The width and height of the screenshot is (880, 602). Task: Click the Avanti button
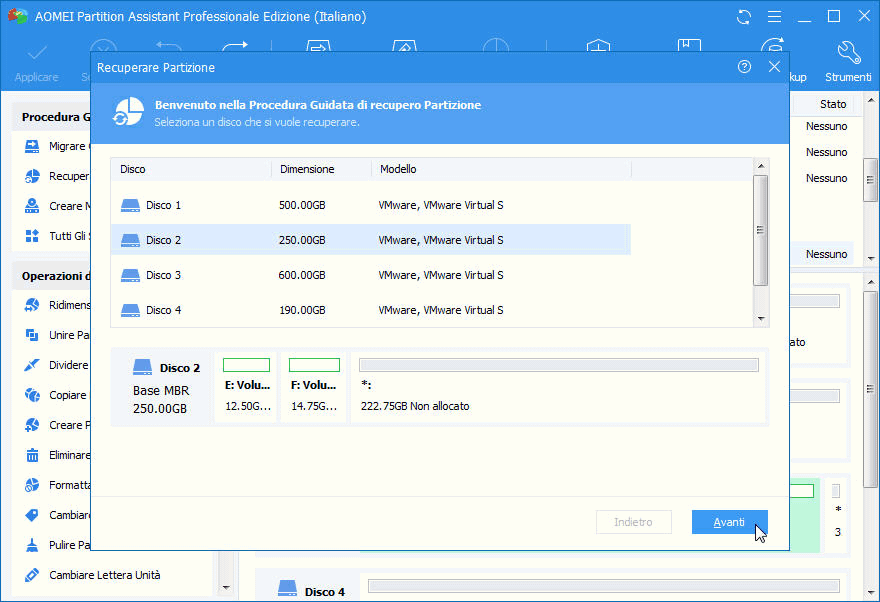[729, 522]
